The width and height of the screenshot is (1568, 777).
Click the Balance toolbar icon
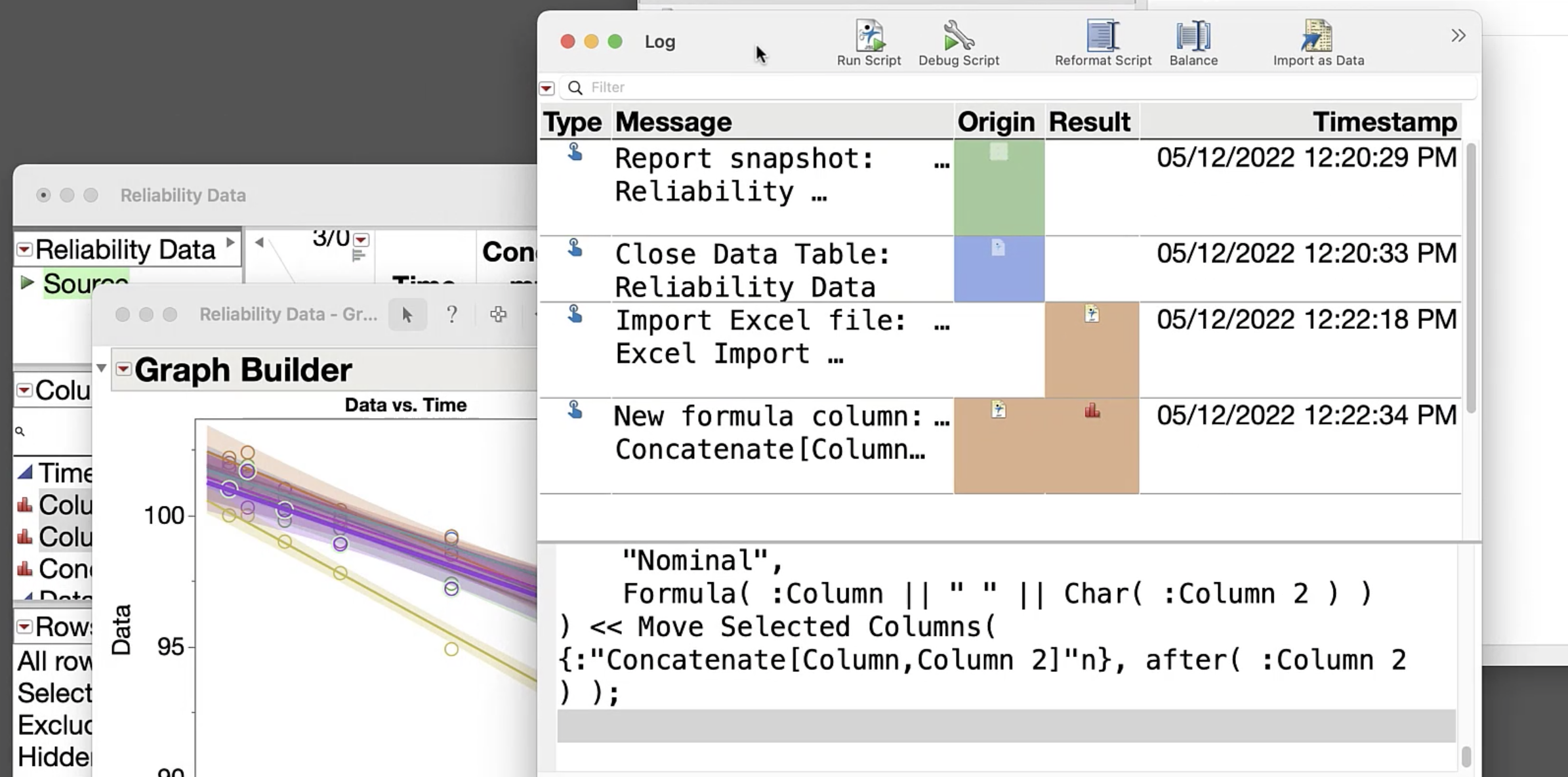point(1193,36)
